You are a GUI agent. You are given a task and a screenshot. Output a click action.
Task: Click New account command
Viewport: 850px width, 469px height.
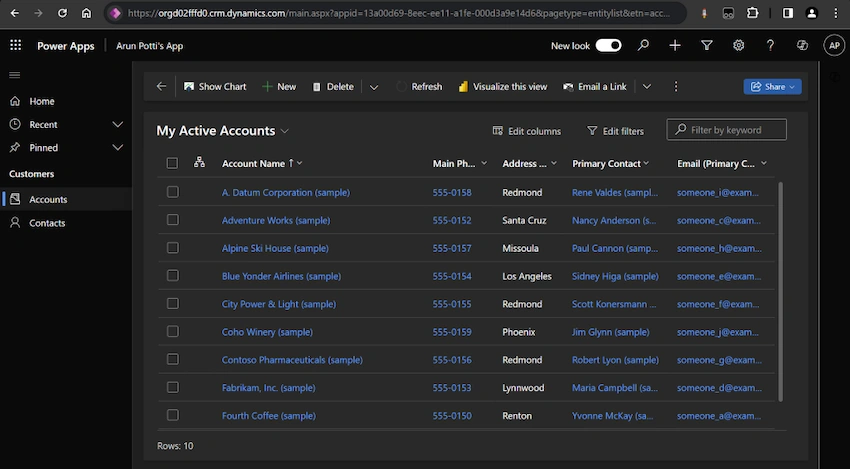[279, 87]
